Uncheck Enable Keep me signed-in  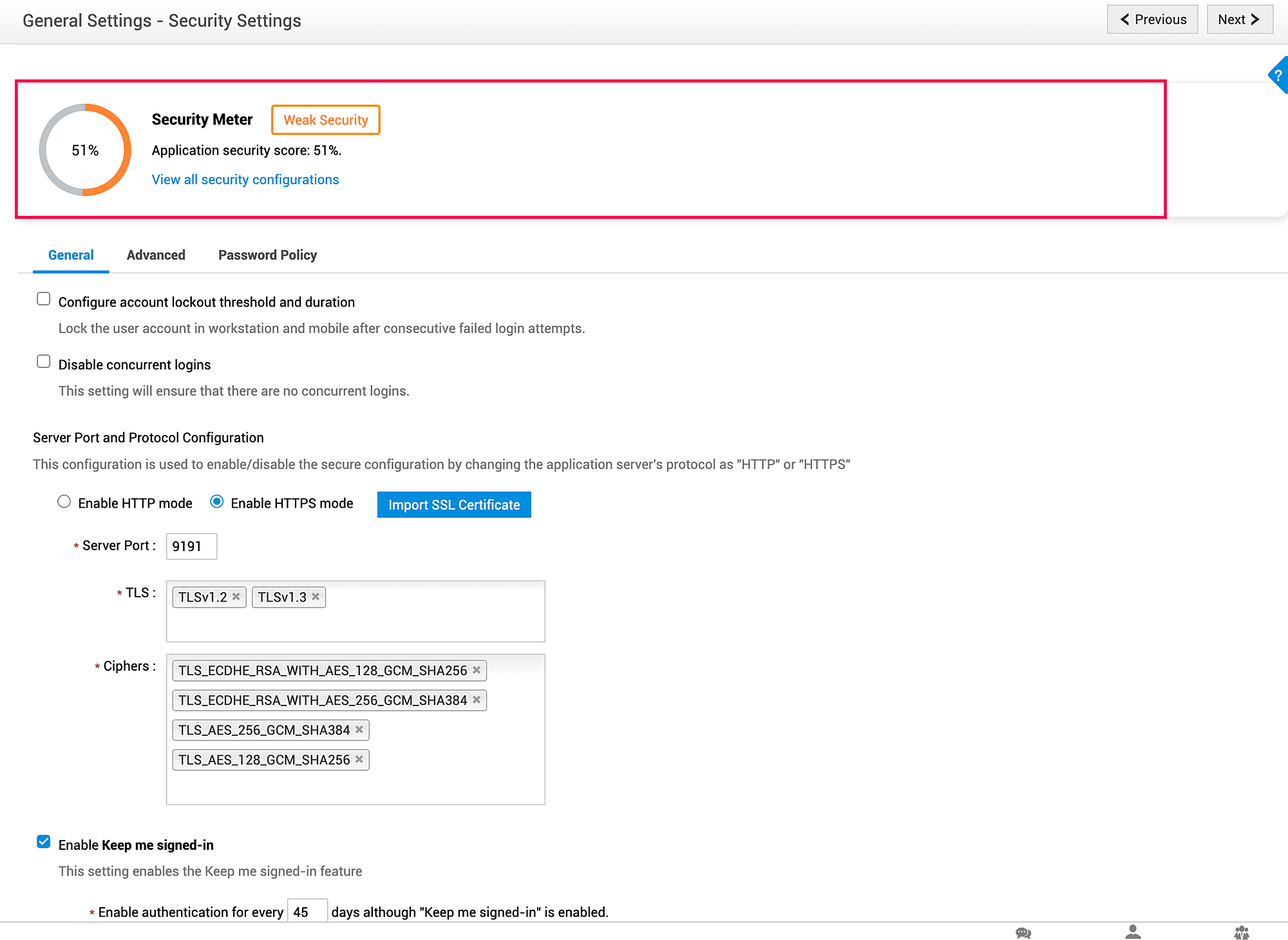[44, 842]
